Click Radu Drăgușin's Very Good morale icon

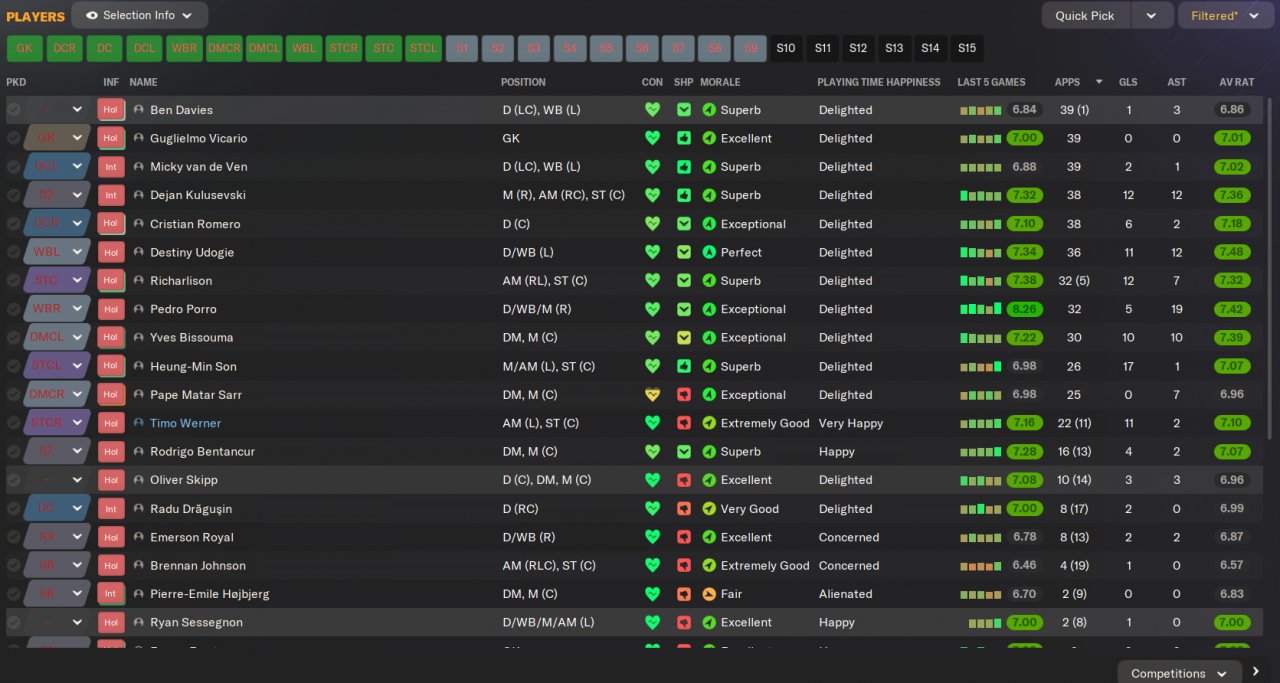pyautogui.click(x=709, y=509)
